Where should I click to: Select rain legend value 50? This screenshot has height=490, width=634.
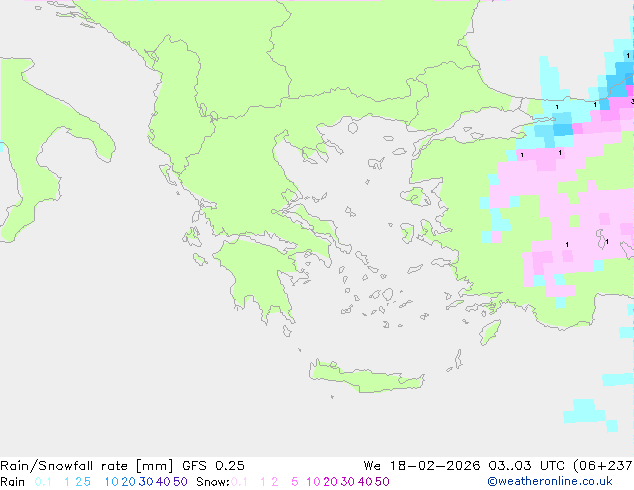pos(180,482)
